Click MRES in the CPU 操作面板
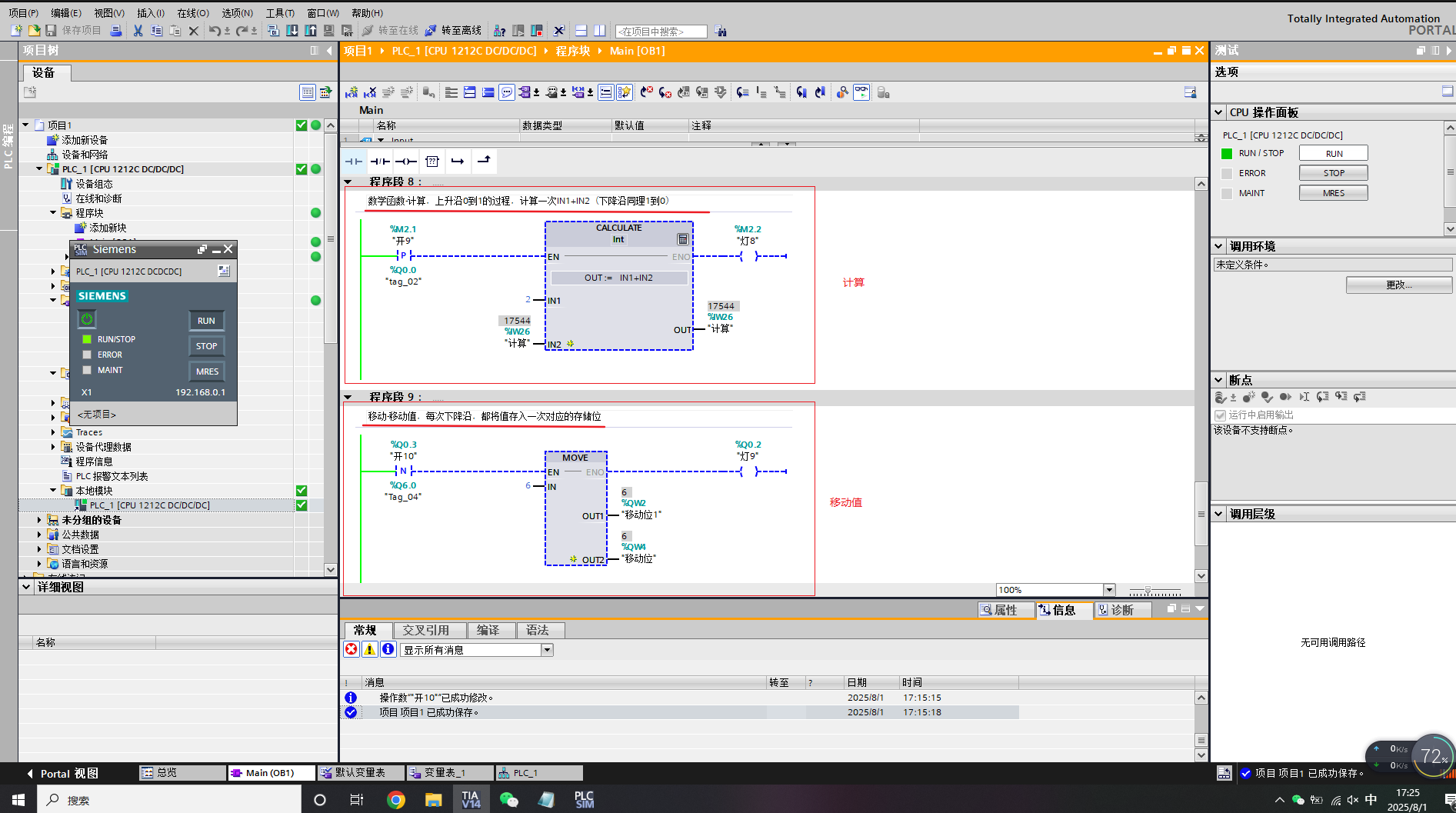 (x=1334, y=193)
